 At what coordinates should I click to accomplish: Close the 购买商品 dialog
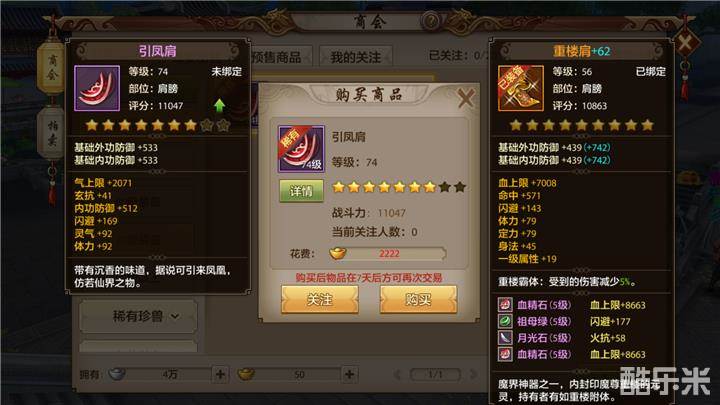pos(466,99)
